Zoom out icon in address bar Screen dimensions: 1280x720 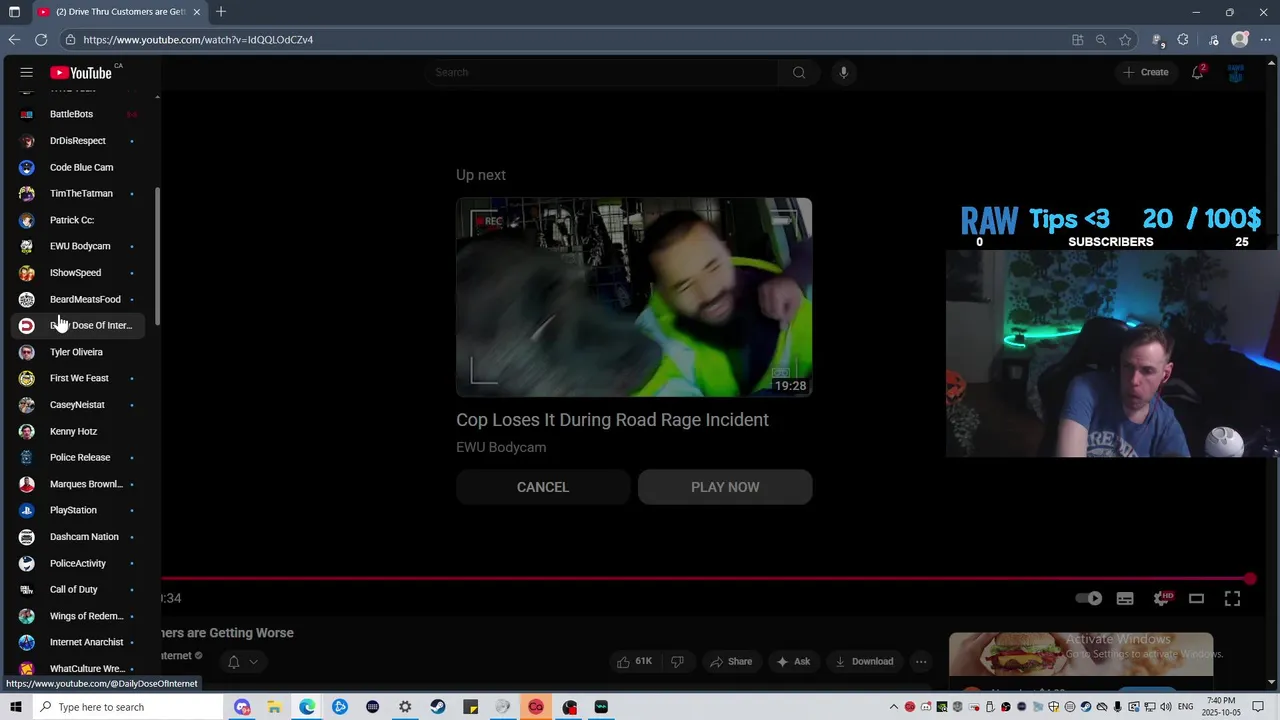(x=1101, y=40)
